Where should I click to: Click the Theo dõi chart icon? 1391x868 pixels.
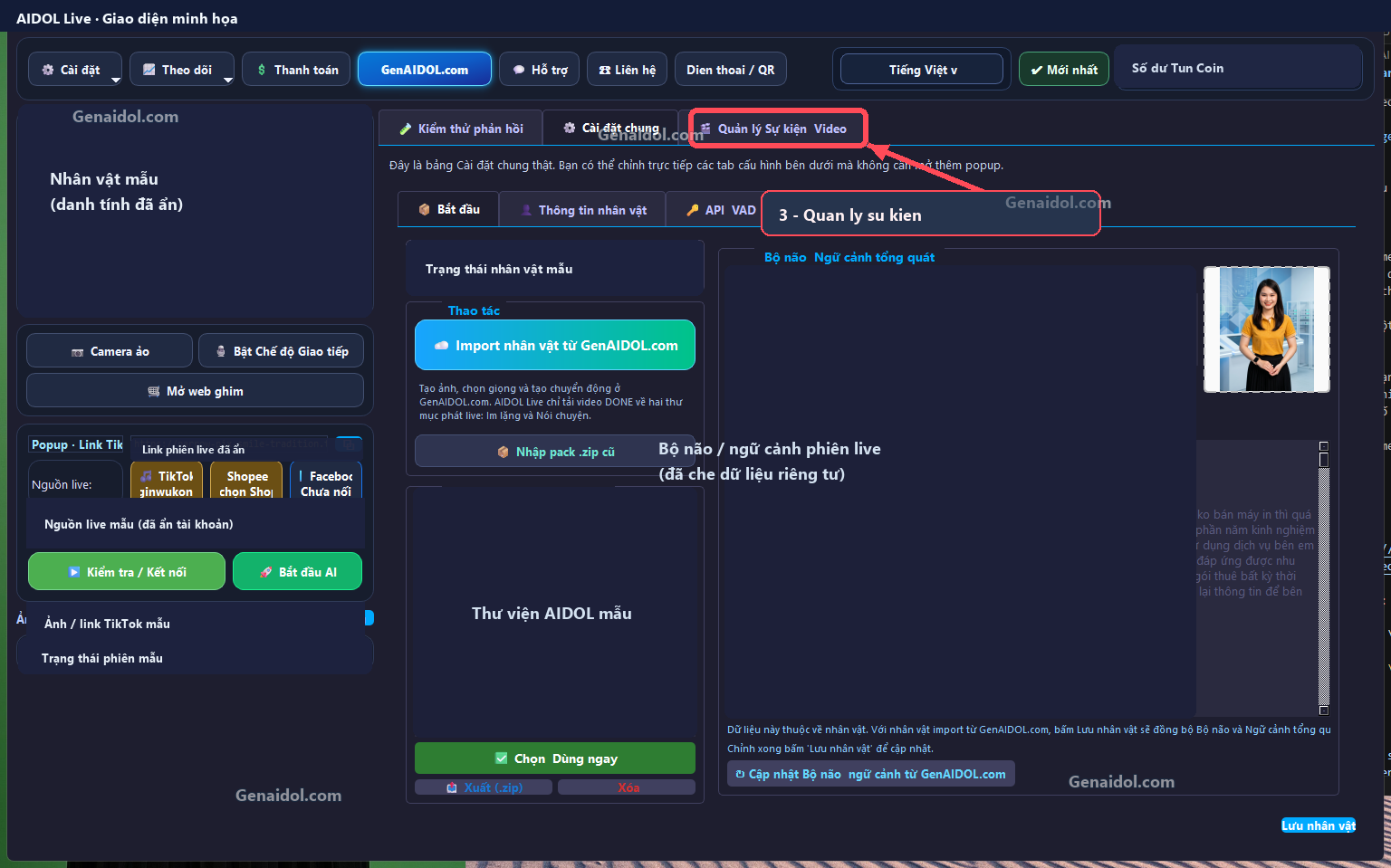(x=149, y=70)
